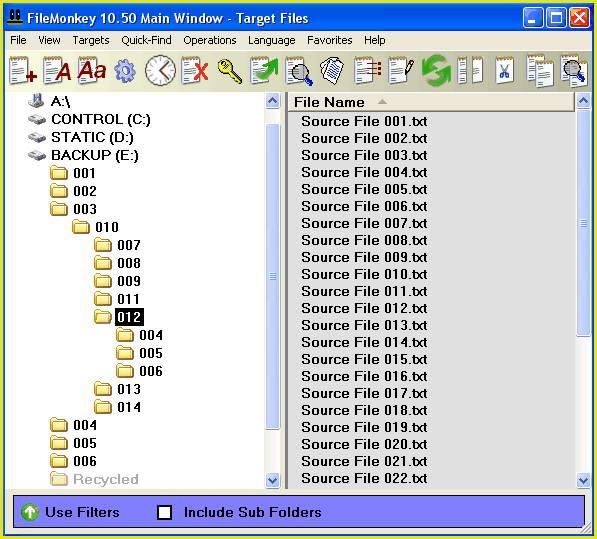Open the File menu

pos(18,40)
